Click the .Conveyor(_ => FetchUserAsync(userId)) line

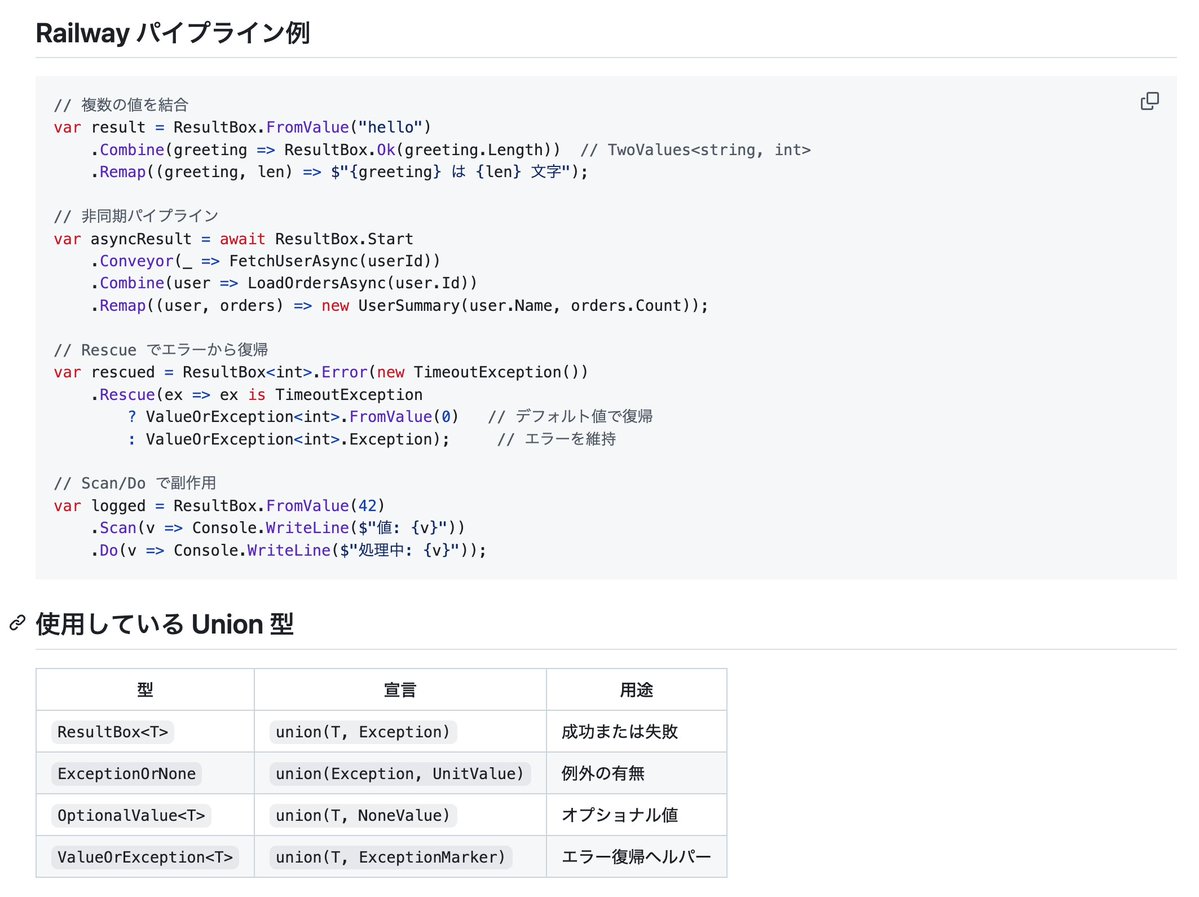point(265,261)
